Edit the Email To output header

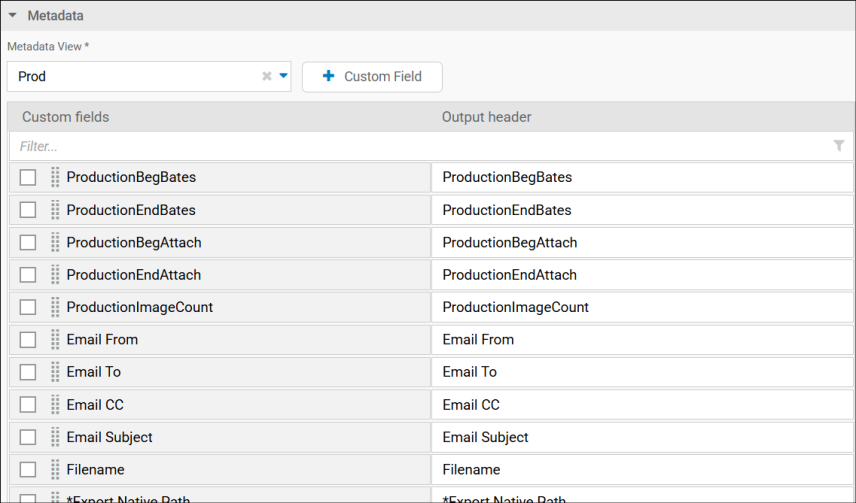coord(642,372)
